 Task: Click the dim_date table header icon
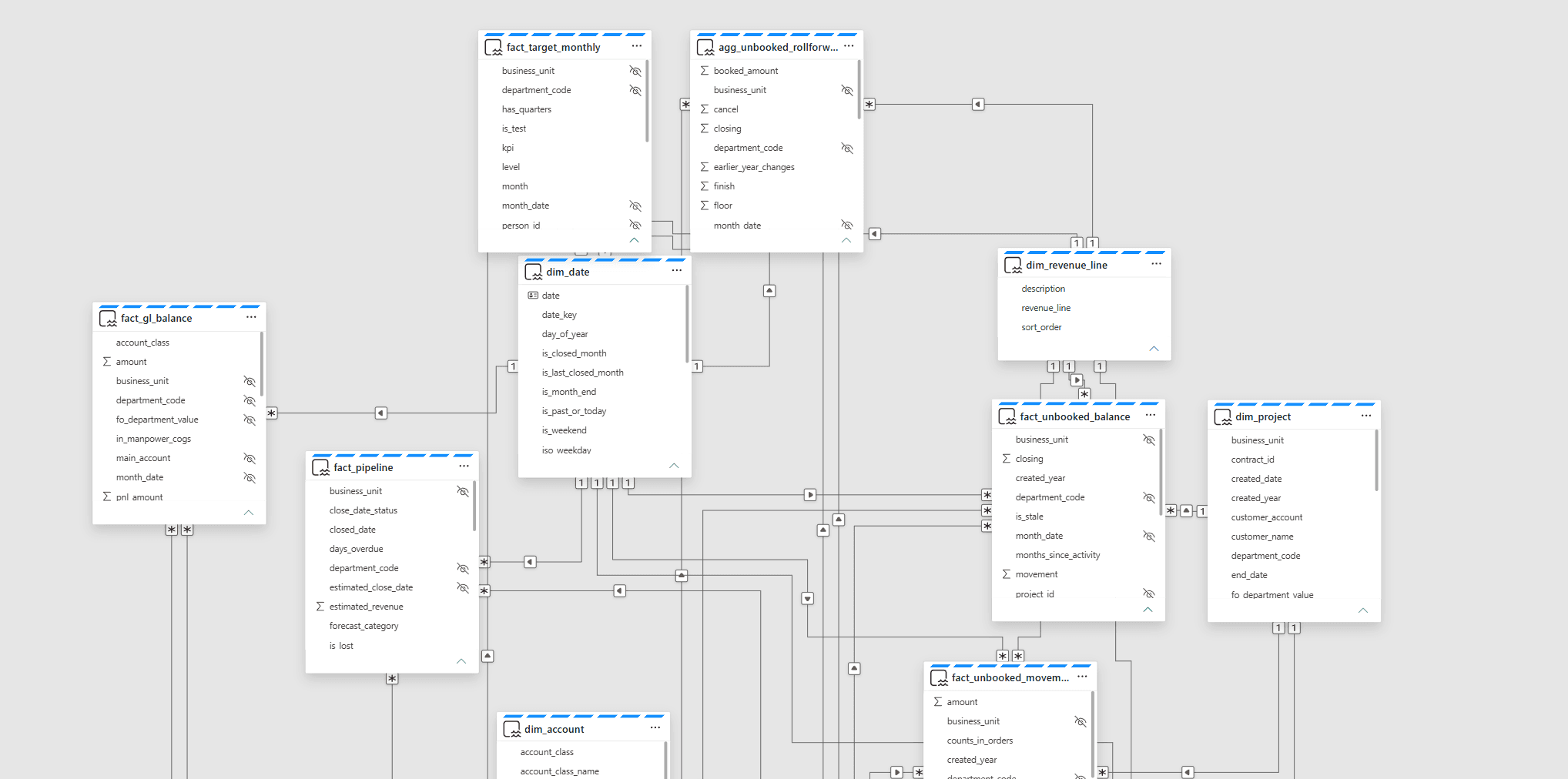click(x=534, y=272)
